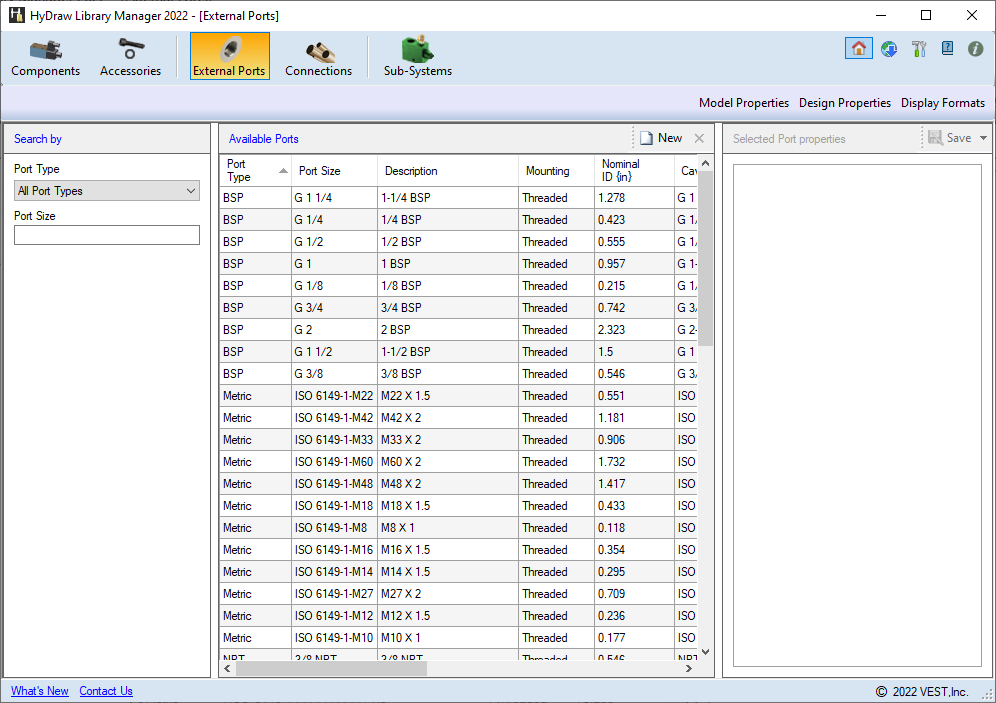Click the Port Size search field
996x703 pixels.
107,235
